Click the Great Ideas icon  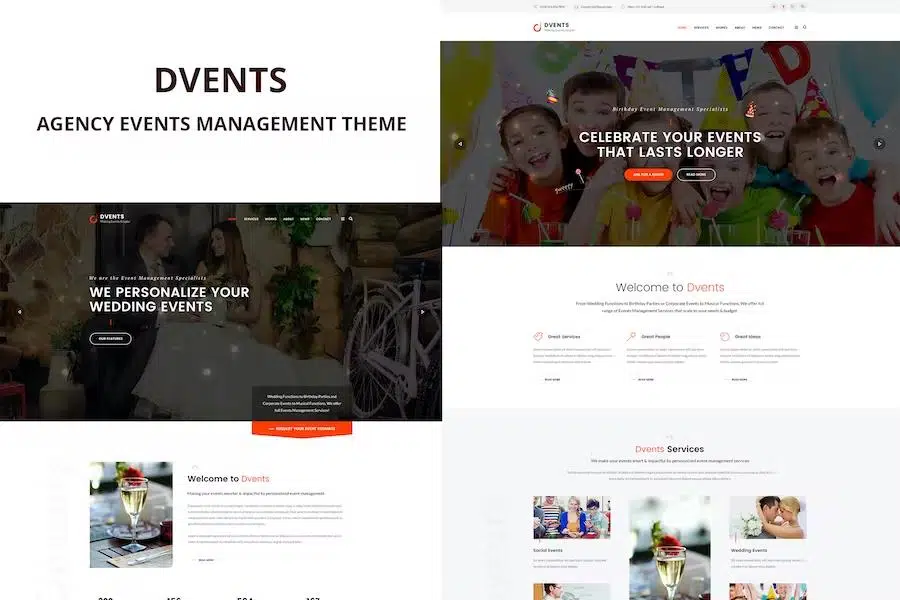[x=725, y=337]
